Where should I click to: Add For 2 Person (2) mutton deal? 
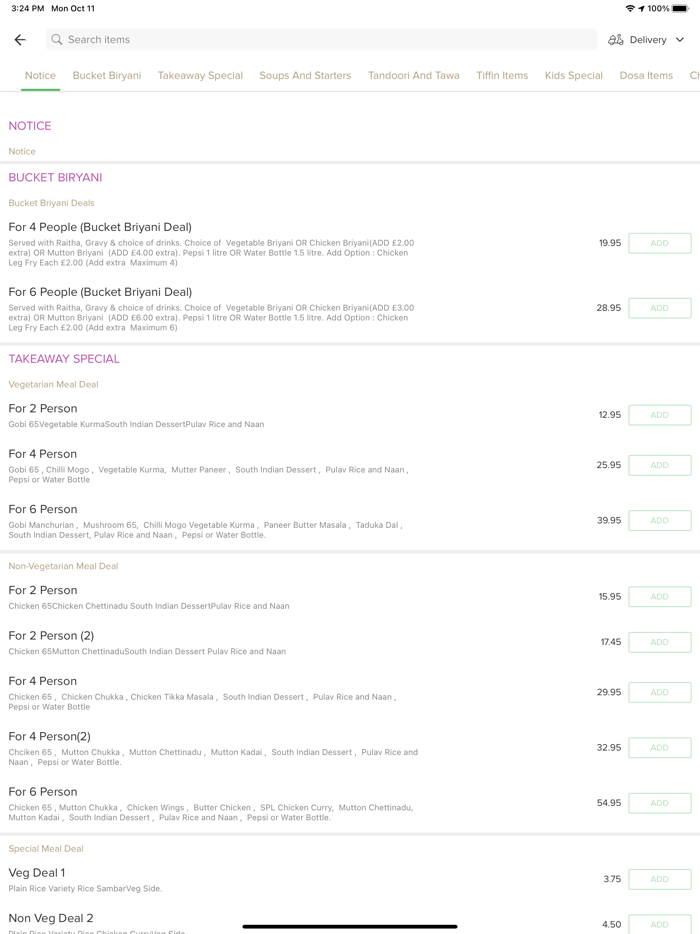tap(659, 642)
